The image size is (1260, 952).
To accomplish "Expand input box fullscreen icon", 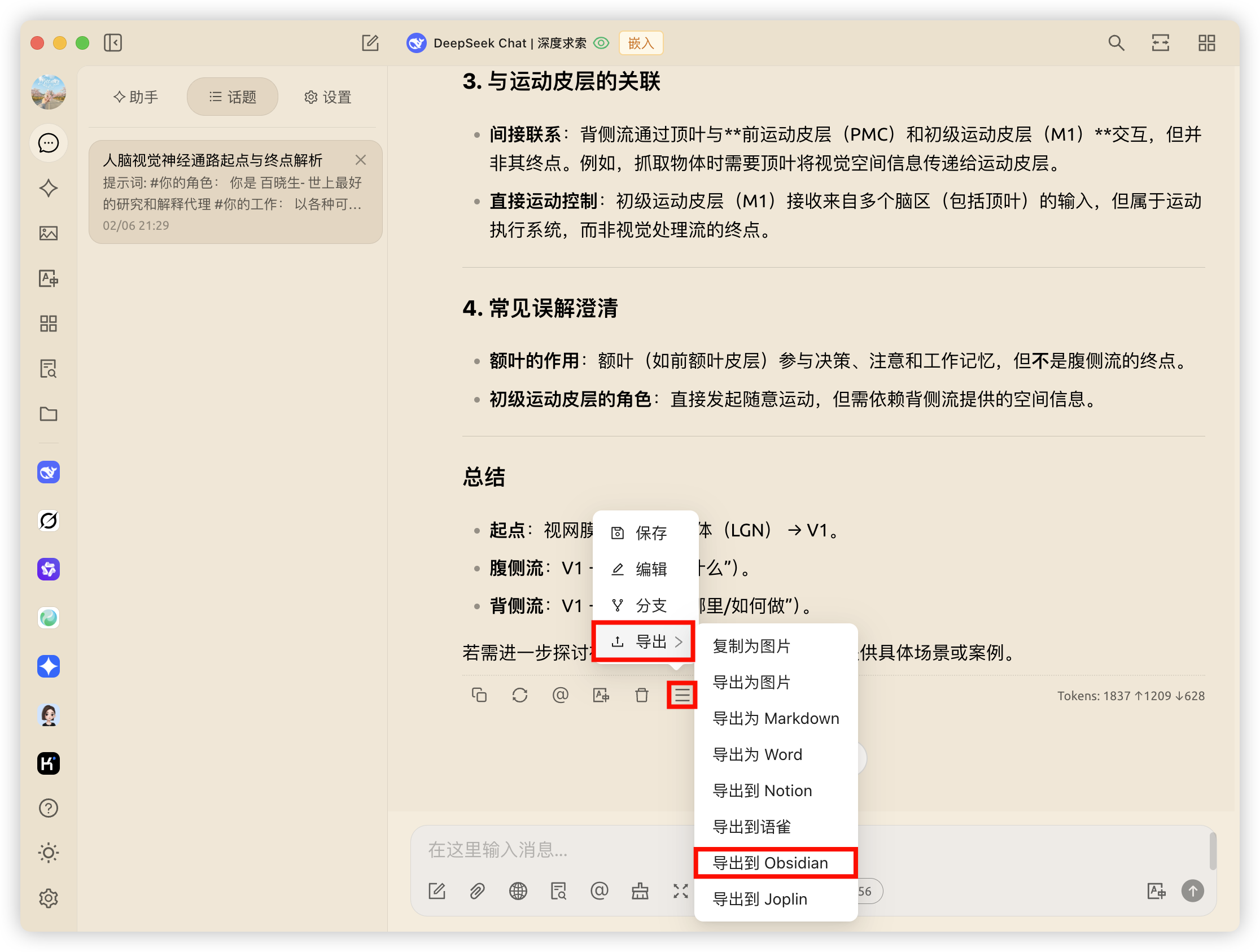I will 680,891.
